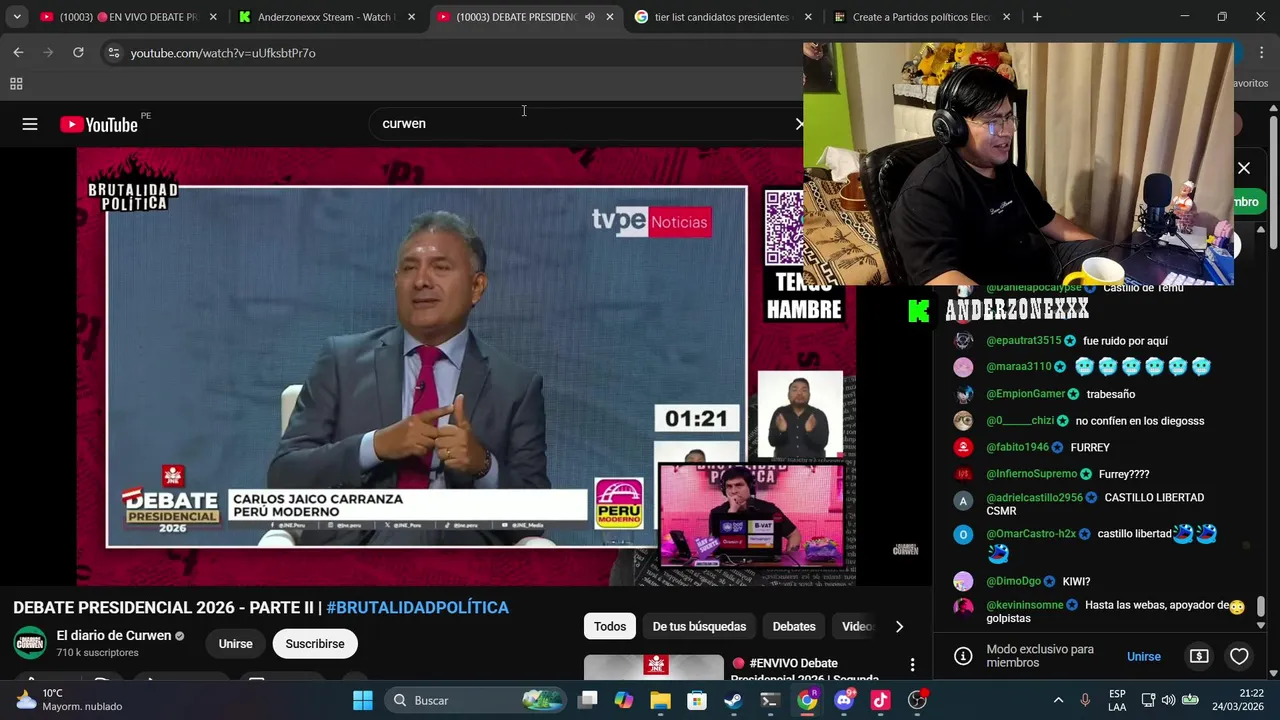Screen dimensions: 1280x720
Task: Open Steam from the taskbar
Action: click(x=734, y=700)
